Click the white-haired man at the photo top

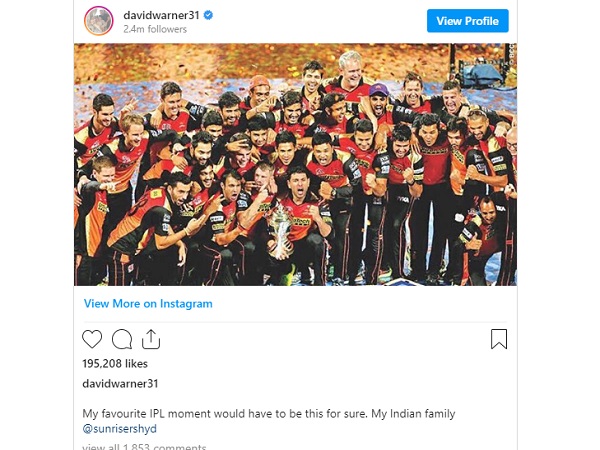pos(350,69)
